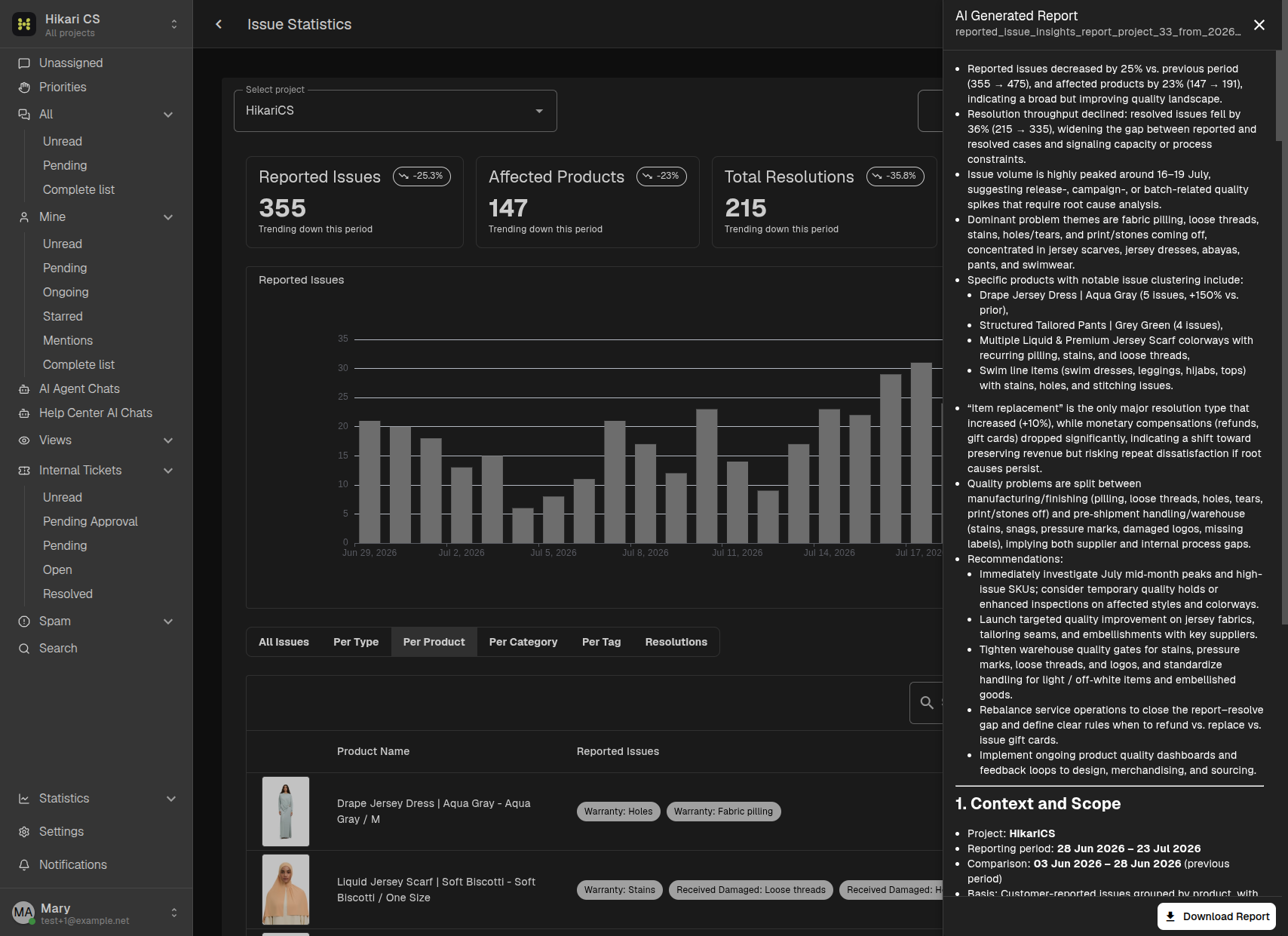Open Ongoing under the Mine section

pyautogui.click(x=66, y=293)
